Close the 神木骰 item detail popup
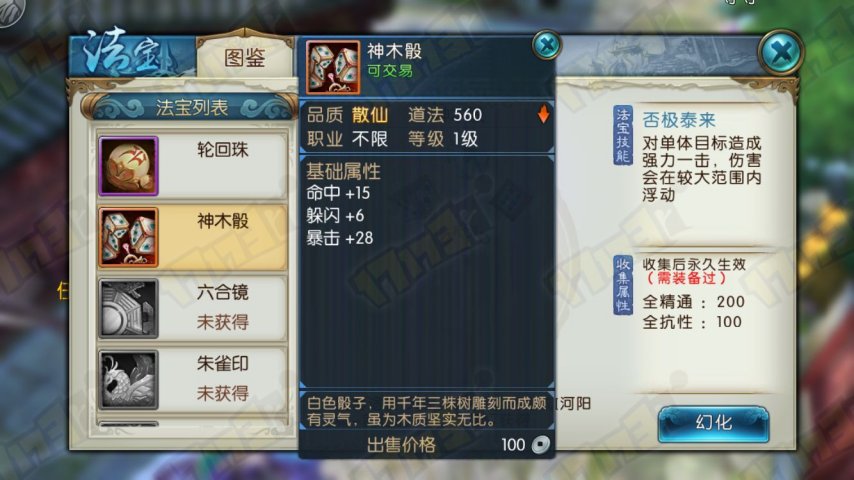 point(546,44)
